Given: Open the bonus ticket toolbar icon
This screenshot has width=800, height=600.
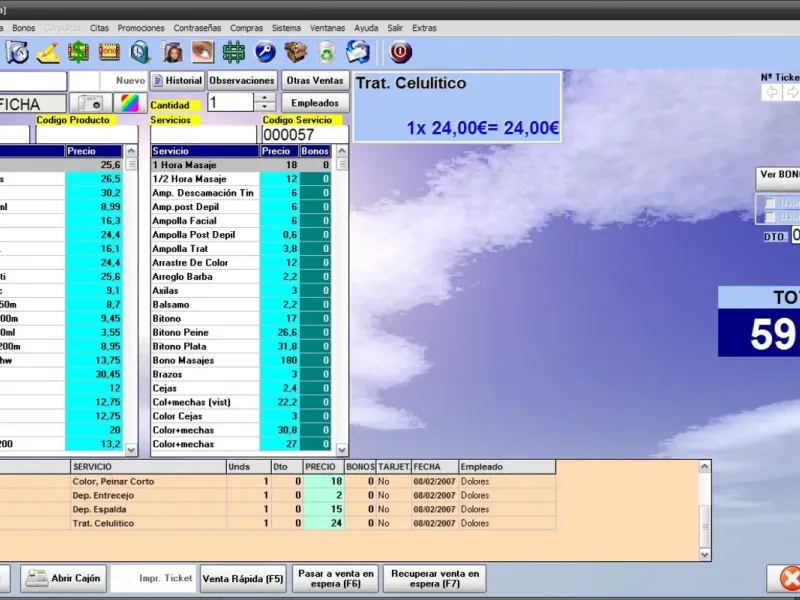Looking at the screenshot, I should pyautogui.click(x=109, y=52).
